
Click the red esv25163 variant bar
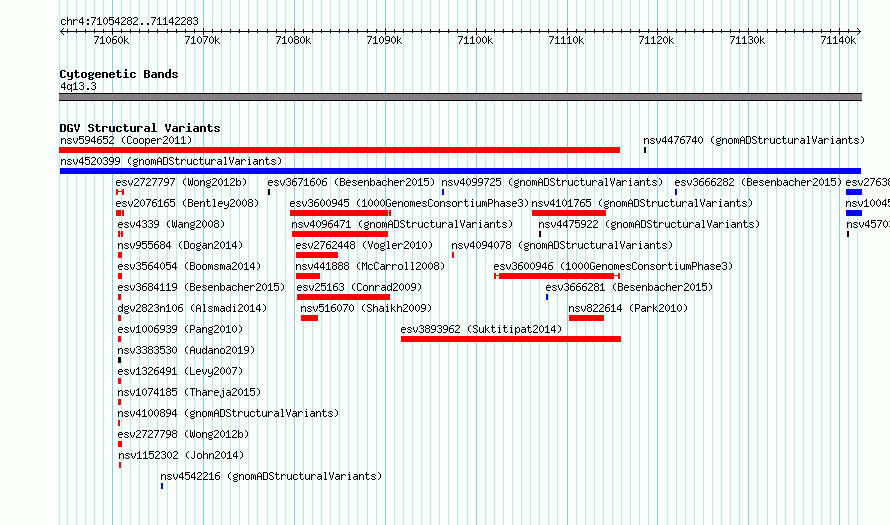click(343, 297)
